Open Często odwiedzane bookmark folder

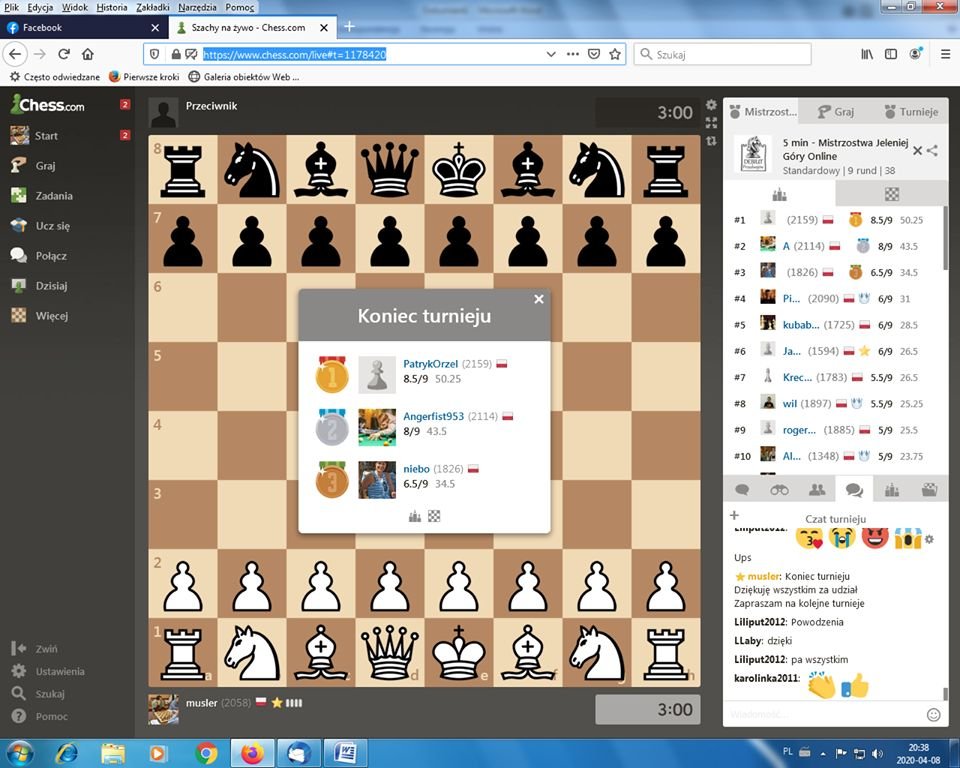coord(55,77)
